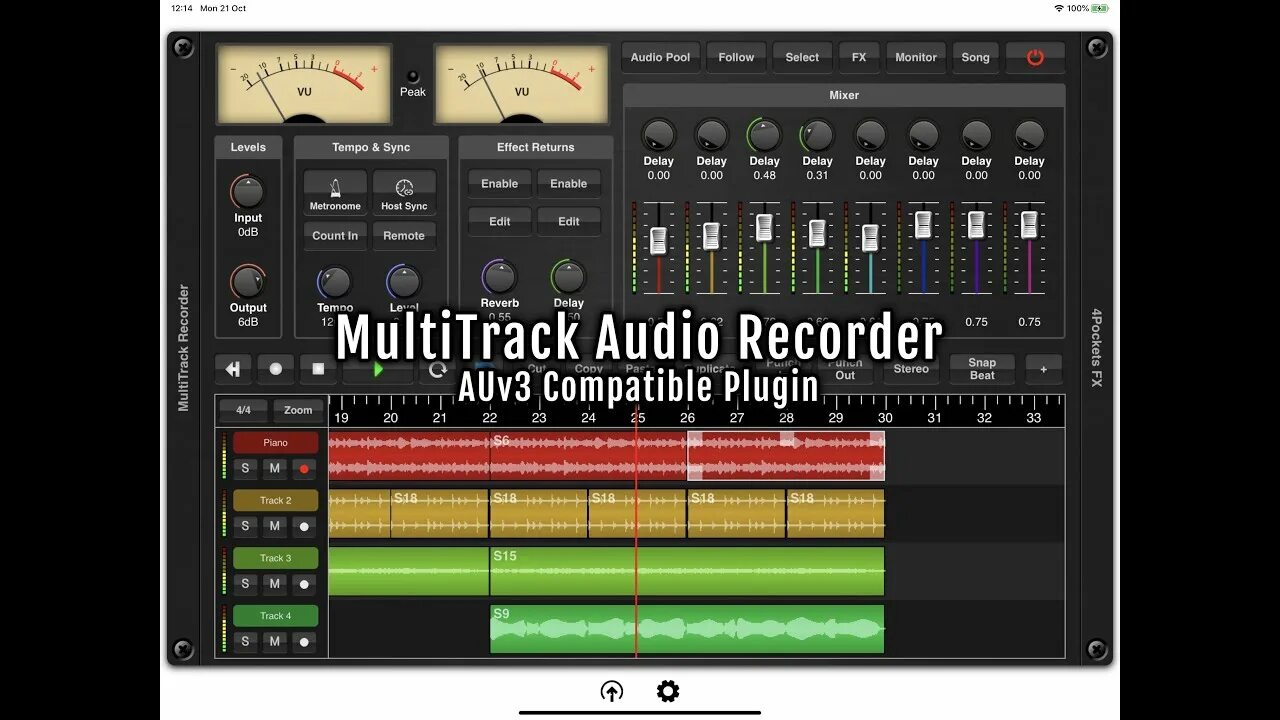Mute Track 4
Viewport: 1280px width, 720px height.
pos(275,642)
